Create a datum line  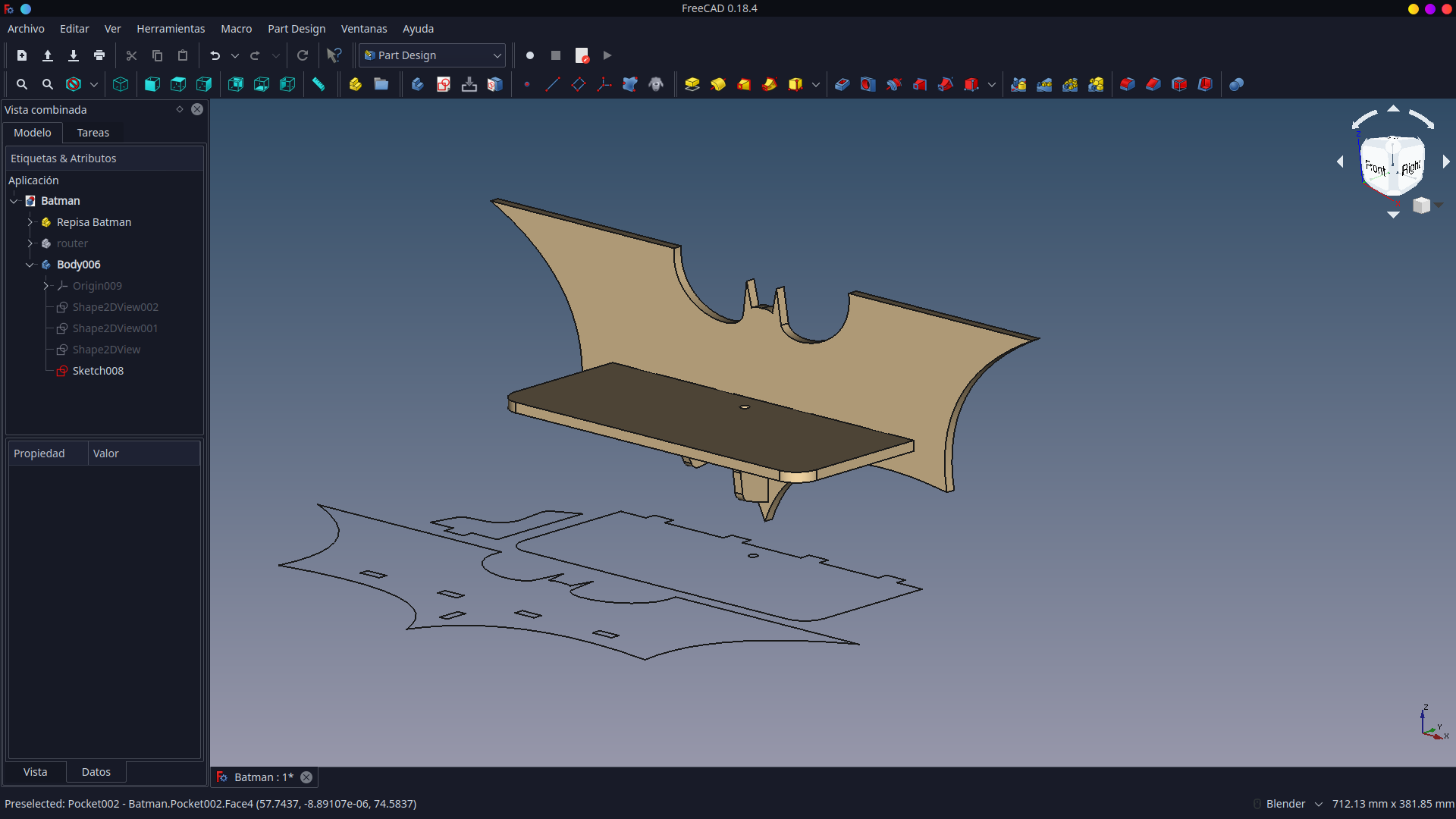553,84
